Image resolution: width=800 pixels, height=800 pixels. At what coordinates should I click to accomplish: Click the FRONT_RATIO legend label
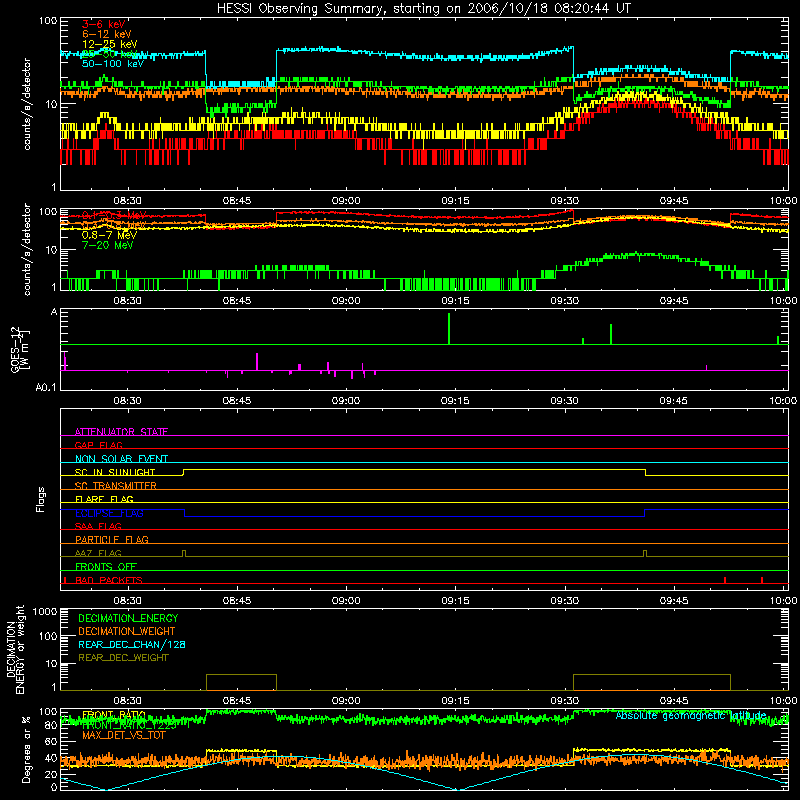[x=114, y=715]
